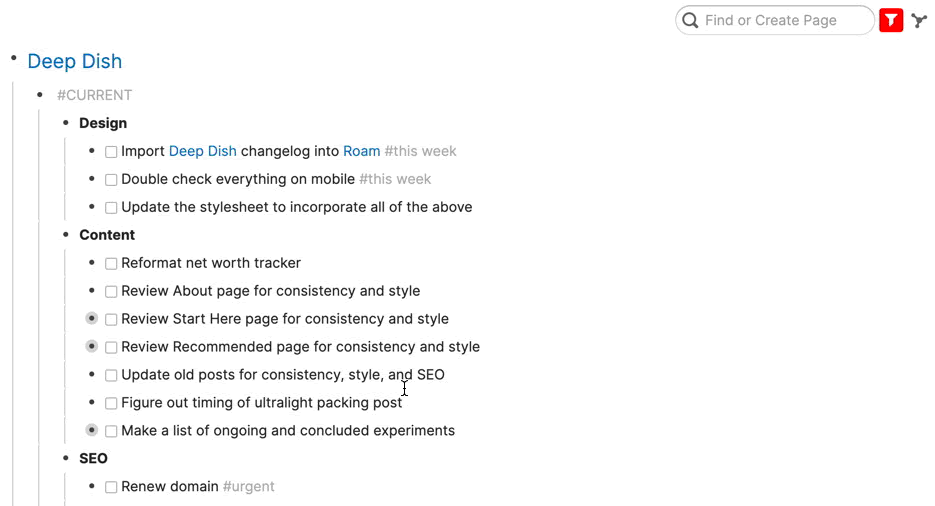Viewport: 935px width, 506px height.
Task: Click the #this week tag on mobile task
Action: pos(395,179)
